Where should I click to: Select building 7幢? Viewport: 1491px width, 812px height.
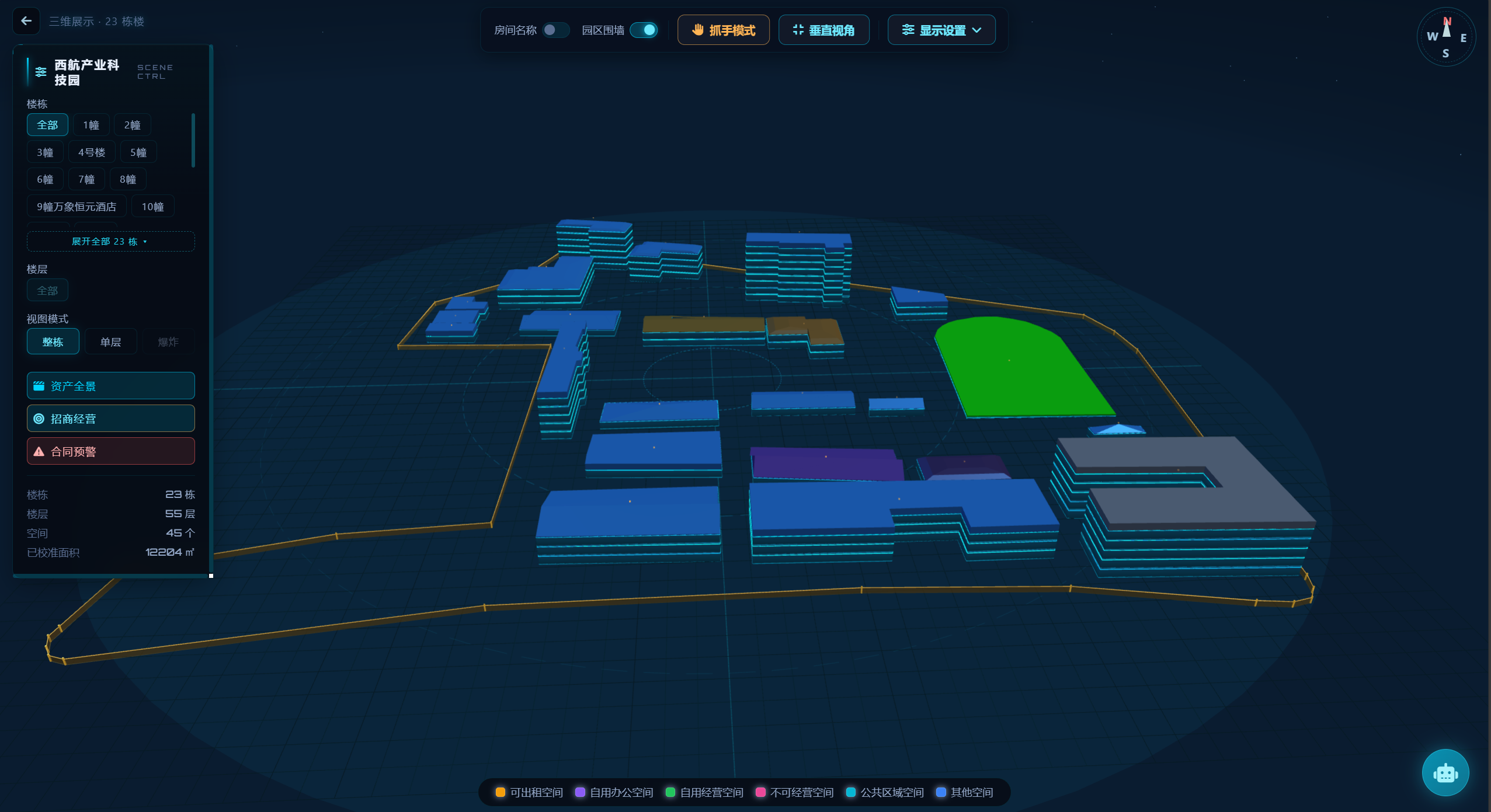[86, 179]
